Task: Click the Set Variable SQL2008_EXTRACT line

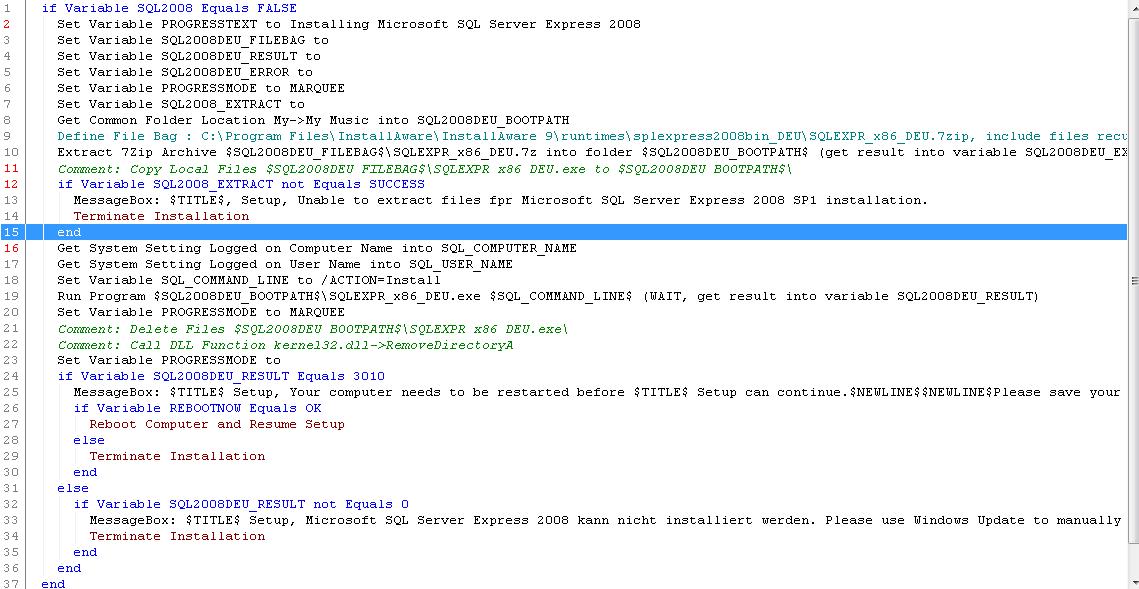Action: [181, 104]
